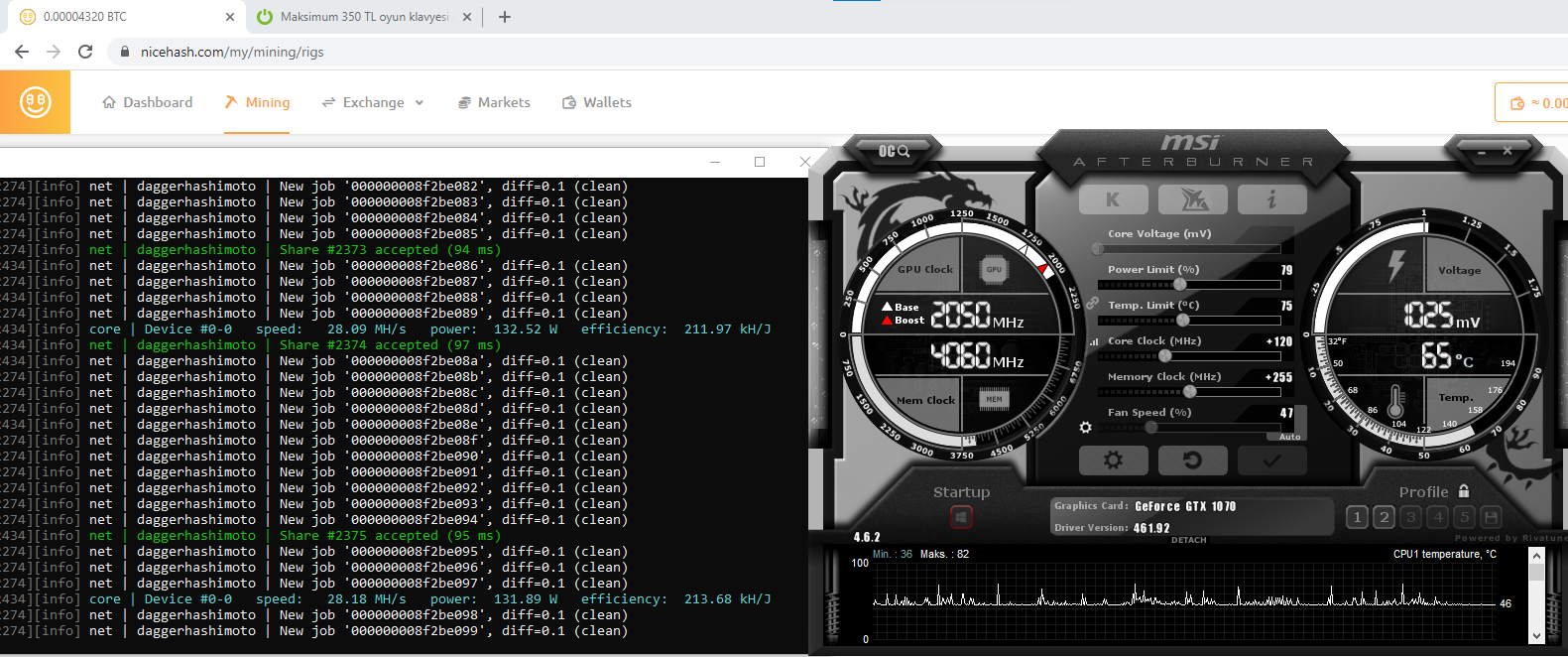This screenshot has height=657, width=1568.
Task: Click the wallet balance button
Action: click(x=1532, y=102)
